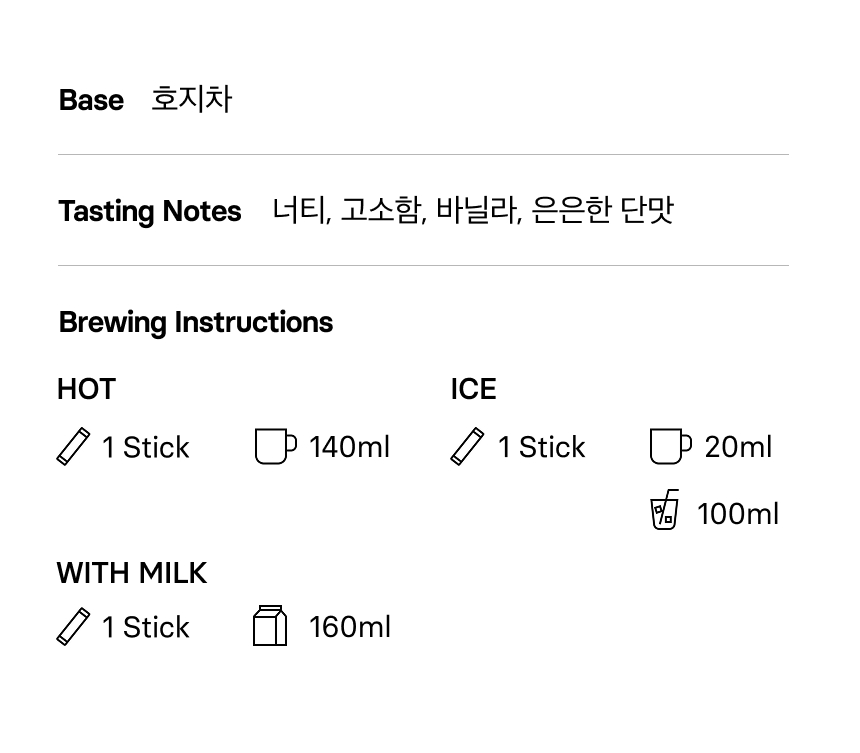Click the tasting notes text starting with 너티
The width and height of the screenshot is (860, 753).
[x=473, y=210]
